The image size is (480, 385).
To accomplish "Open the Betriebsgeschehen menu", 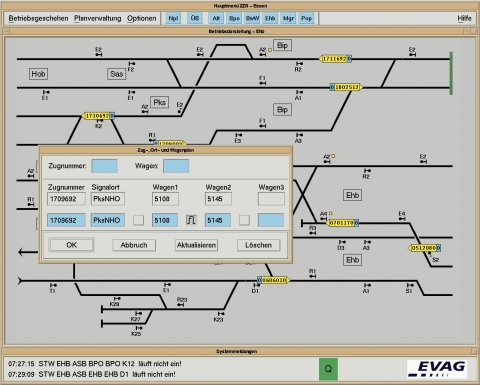I will (x=38, y=18).
